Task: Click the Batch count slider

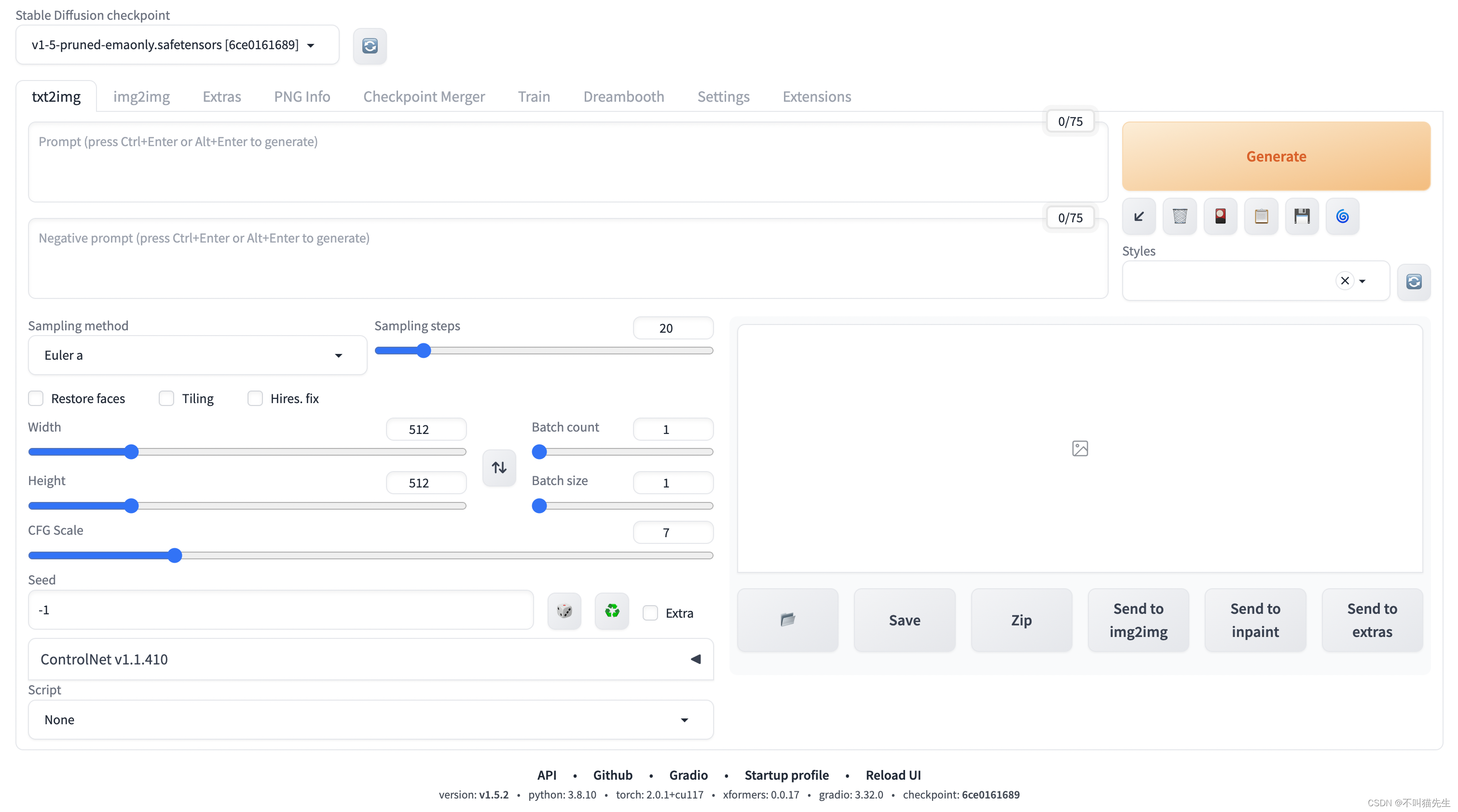Action: click(x=622, y=451)
